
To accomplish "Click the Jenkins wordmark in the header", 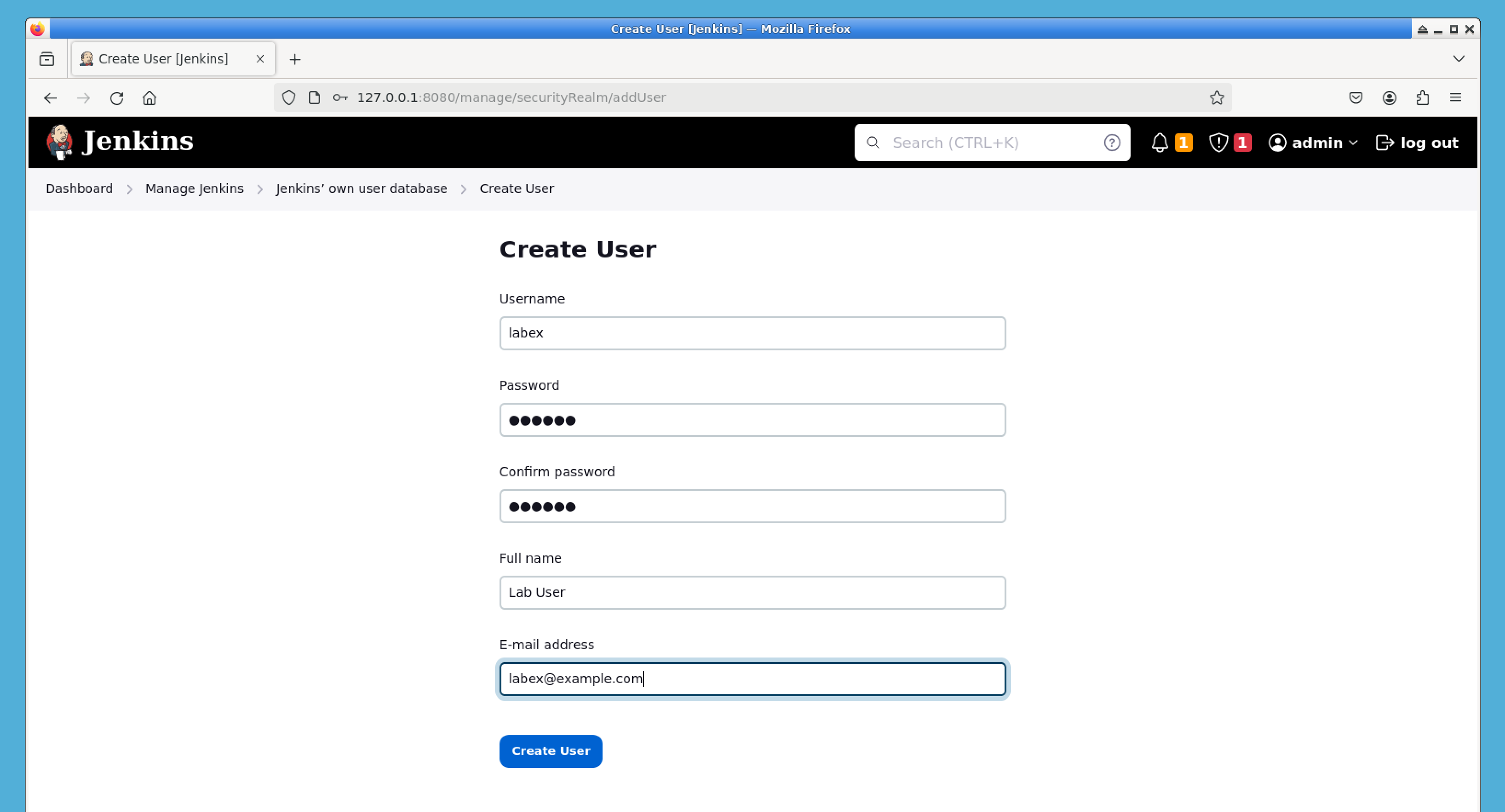I will click(x=138, y=141).
